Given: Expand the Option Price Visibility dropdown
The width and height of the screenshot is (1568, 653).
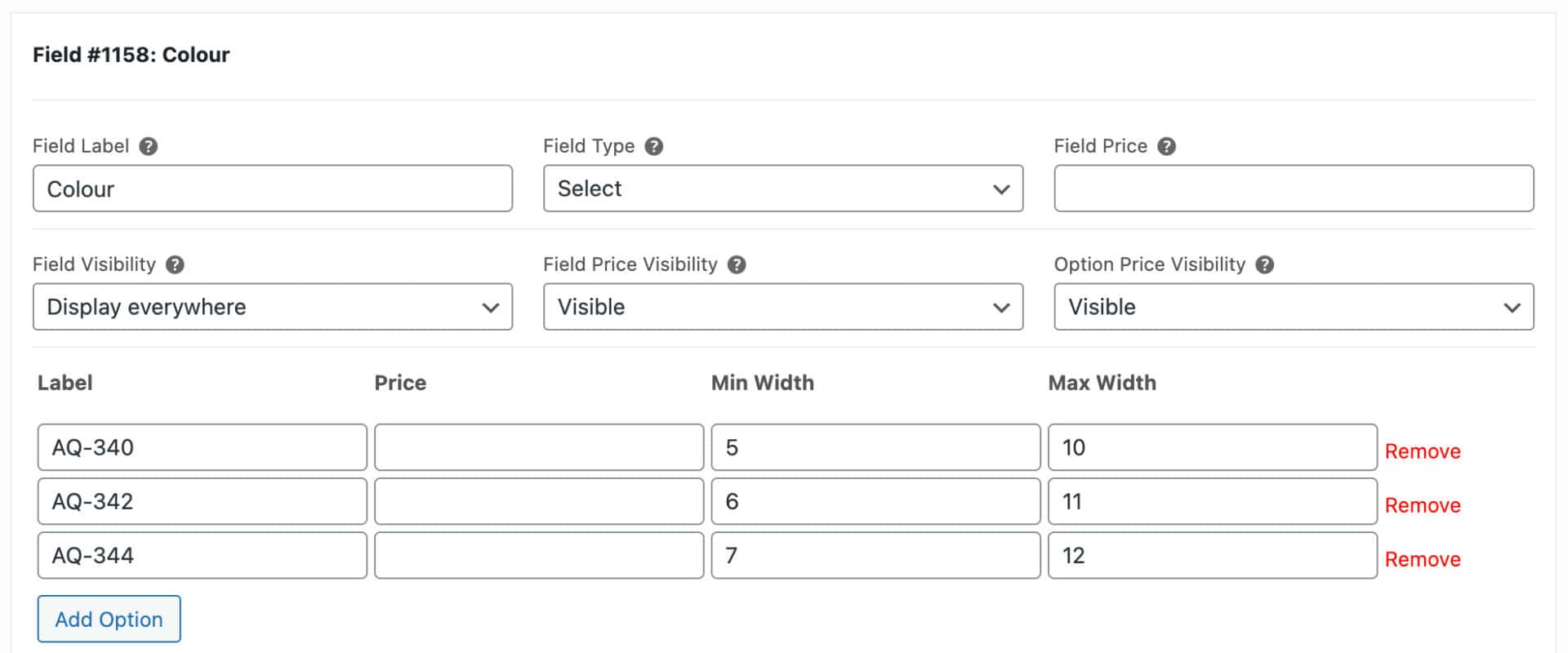Looking at the screenshot, I should tap(1293, 307).
